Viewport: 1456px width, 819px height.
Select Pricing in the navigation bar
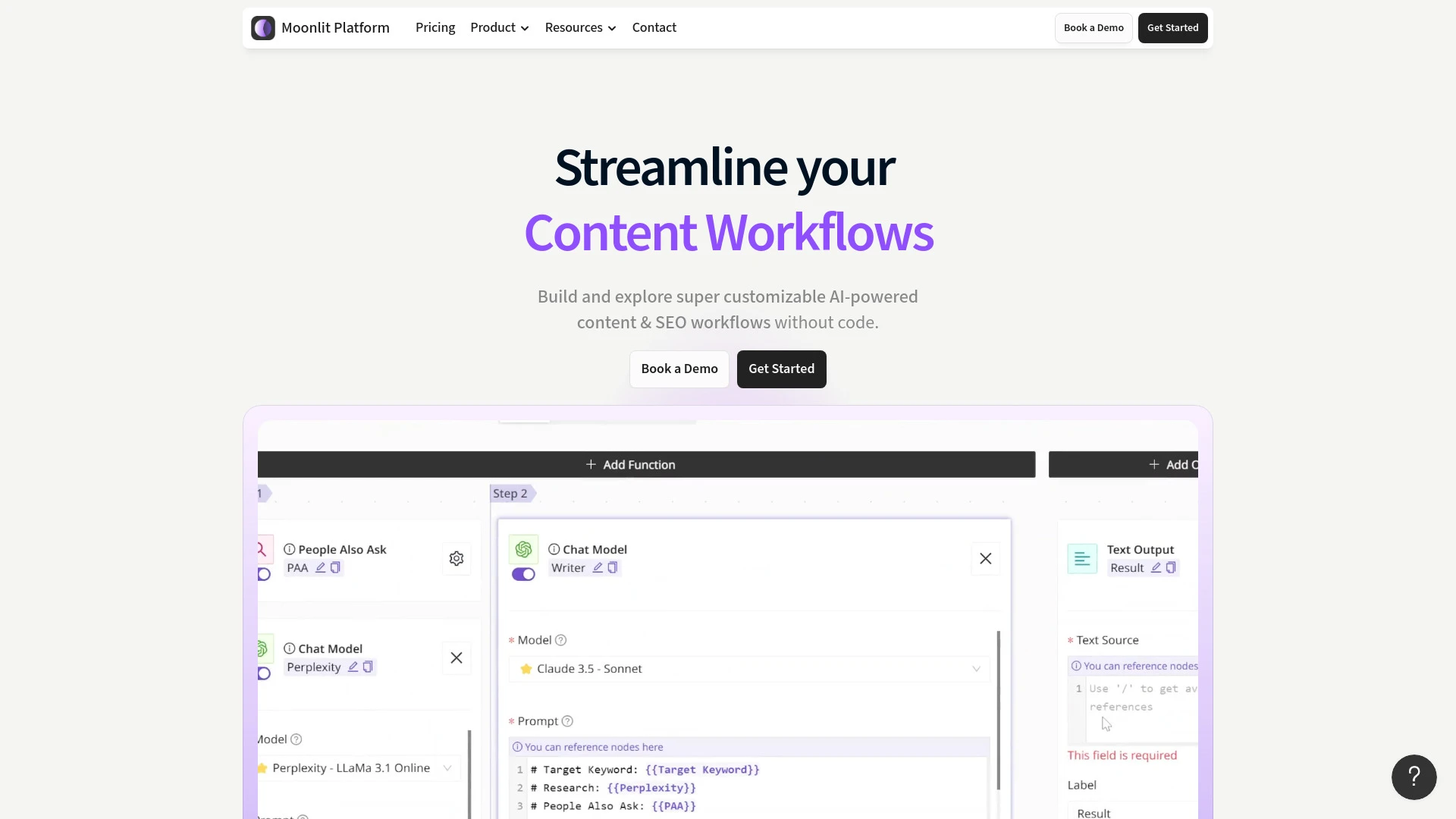435,27
